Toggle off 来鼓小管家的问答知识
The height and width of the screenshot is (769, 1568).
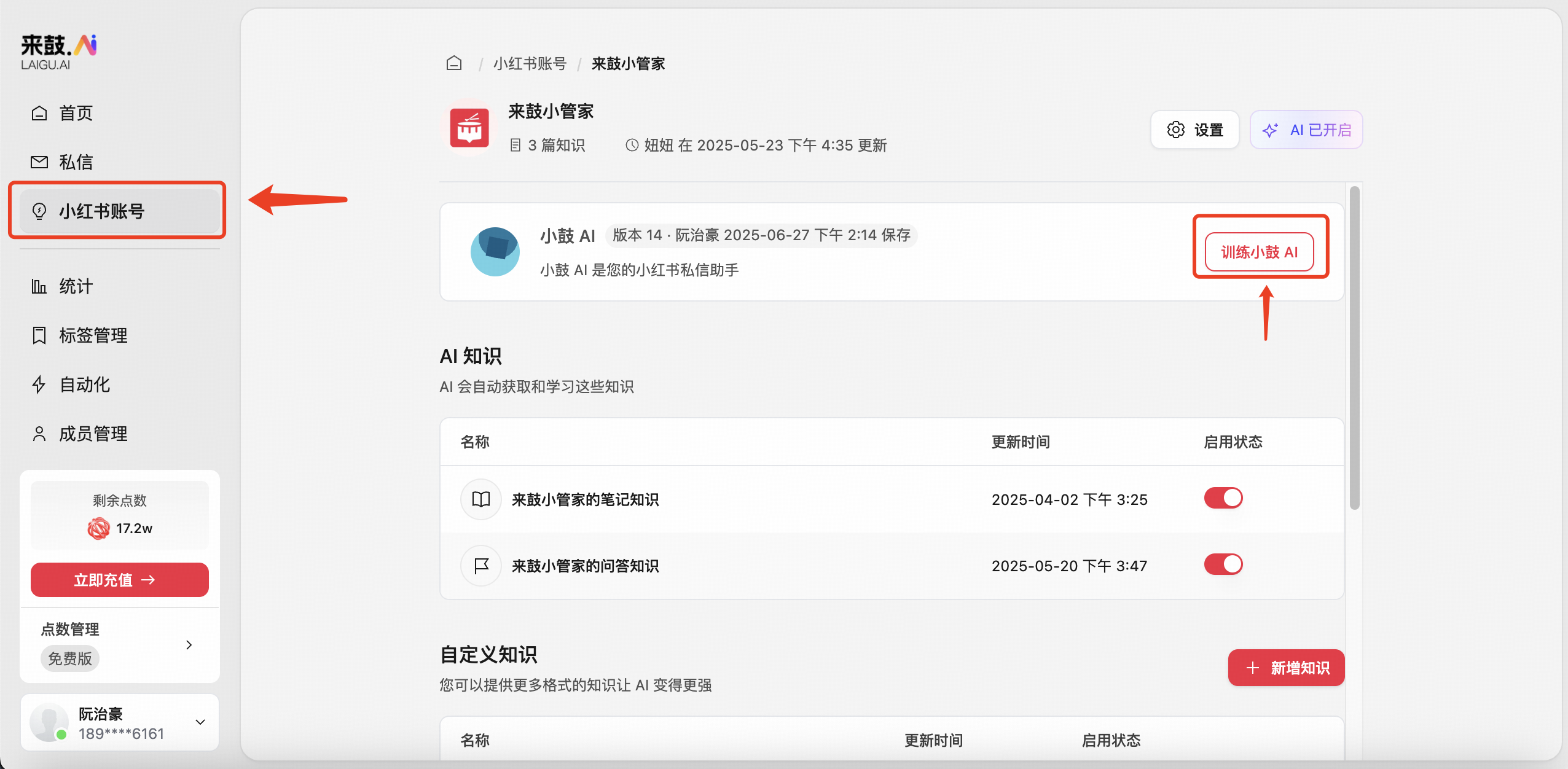(x=1222, y=564)
